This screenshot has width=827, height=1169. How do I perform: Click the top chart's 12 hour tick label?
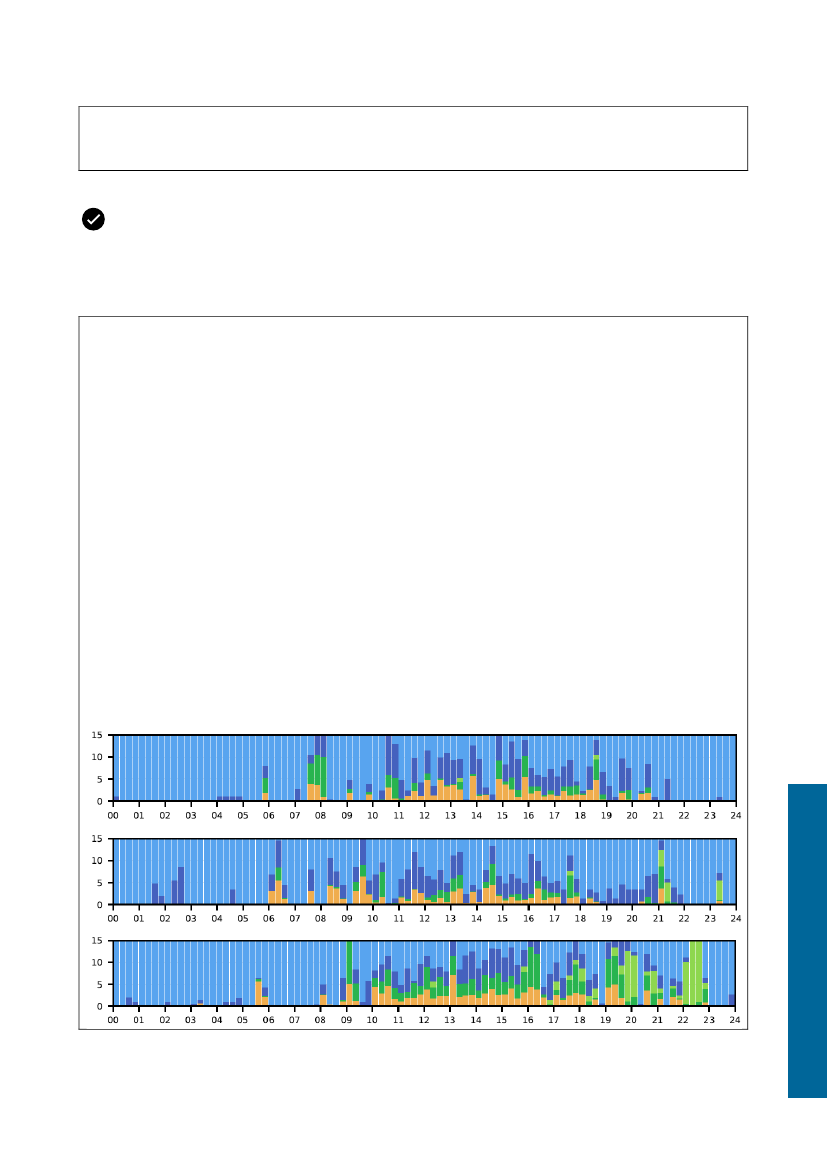click(x=424, y=816)
